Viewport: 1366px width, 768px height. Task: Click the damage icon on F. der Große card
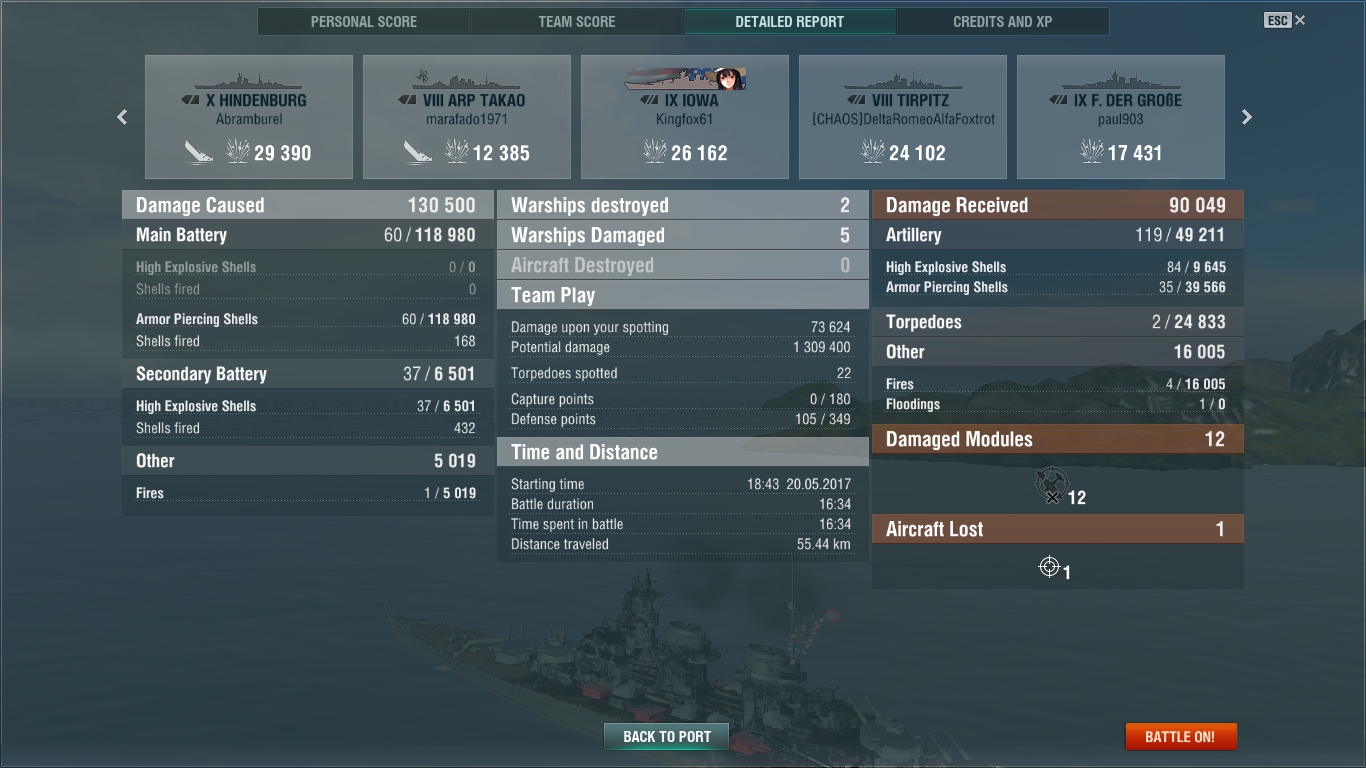[1092, 152]
